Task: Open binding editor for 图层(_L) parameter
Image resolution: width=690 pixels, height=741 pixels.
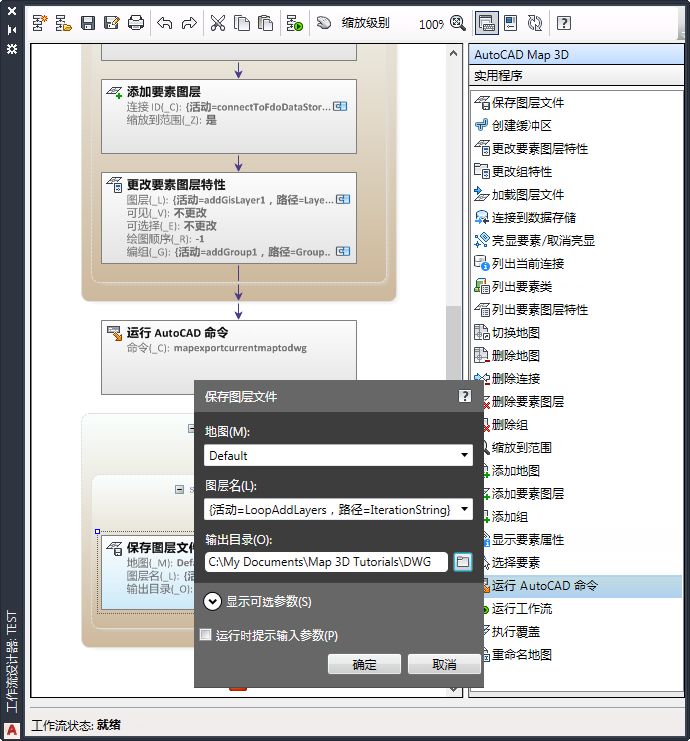Action: (343, 199)
